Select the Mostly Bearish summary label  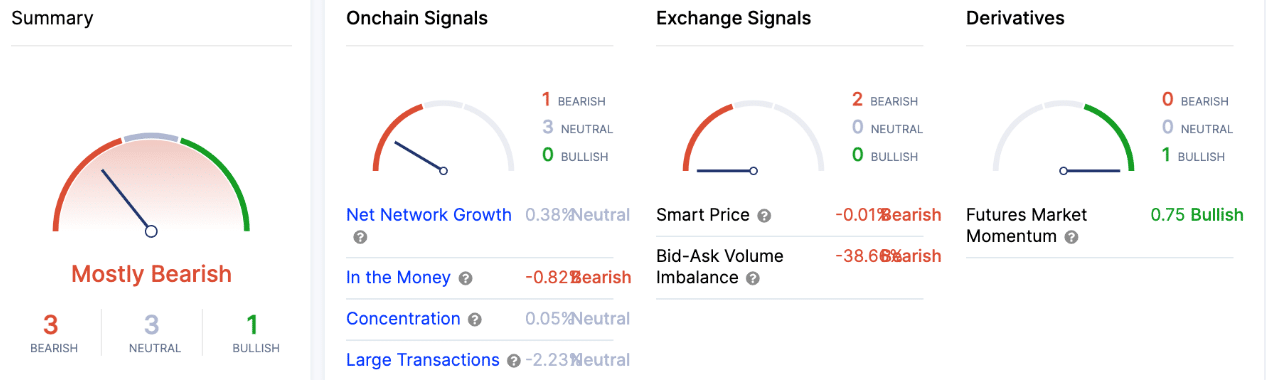[151, 274]
